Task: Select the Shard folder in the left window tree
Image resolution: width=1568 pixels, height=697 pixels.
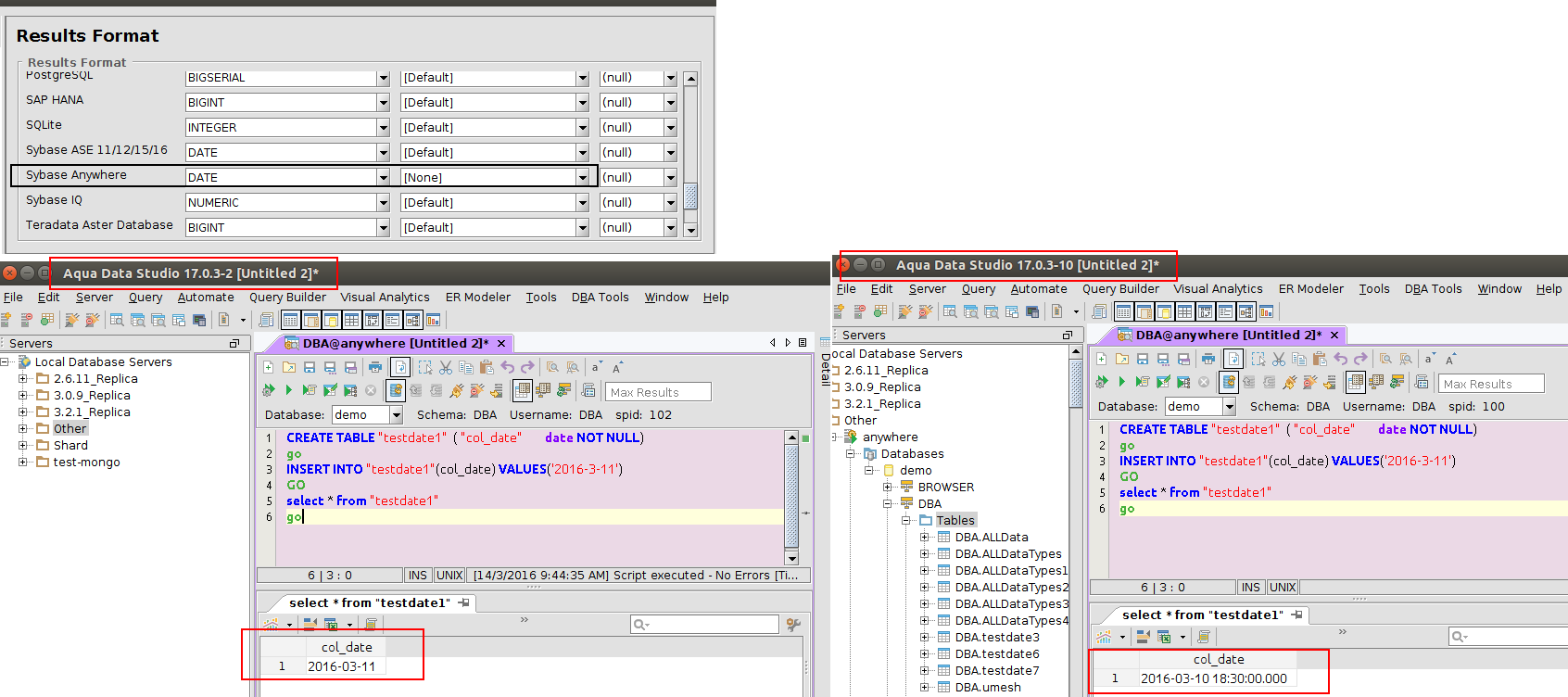Action: coord(70,446)
